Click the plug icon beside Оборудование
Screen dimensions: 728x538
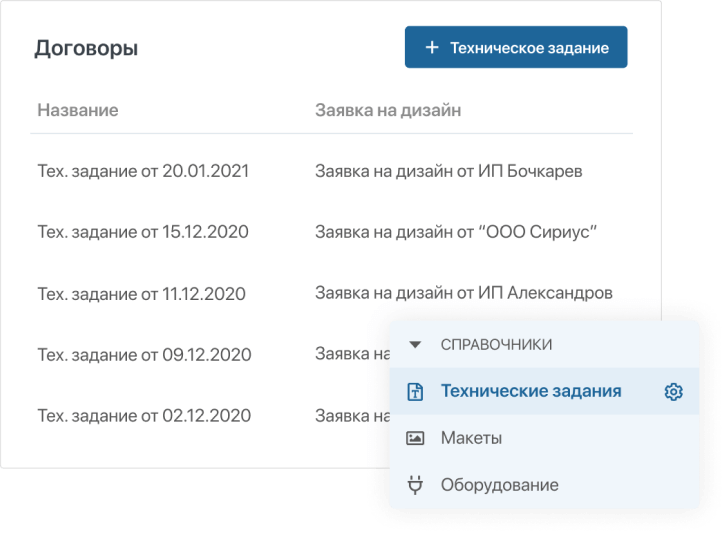pos(415,485)
